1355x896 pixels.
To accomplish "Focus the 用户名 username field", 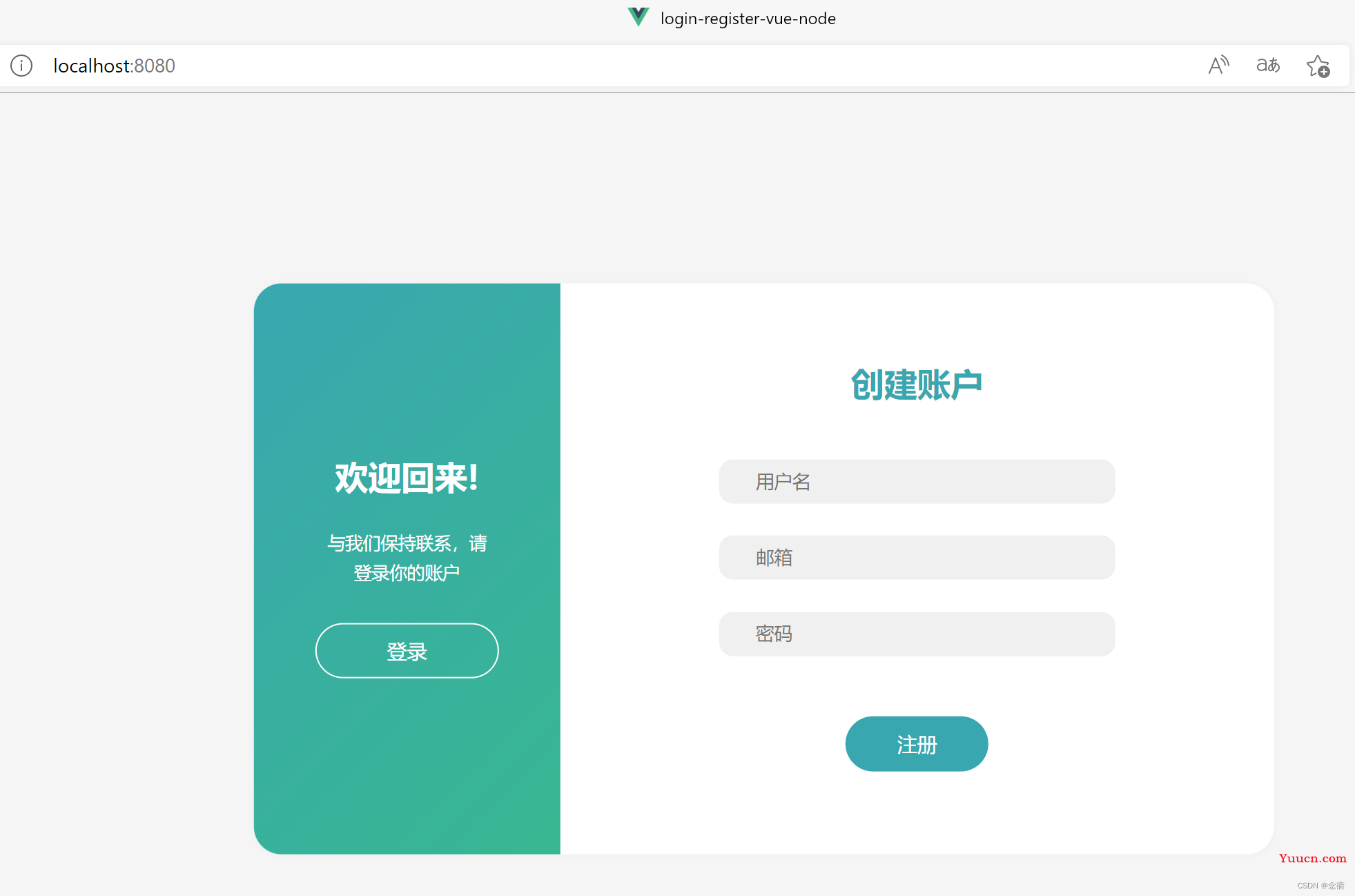I will [917, 481].
